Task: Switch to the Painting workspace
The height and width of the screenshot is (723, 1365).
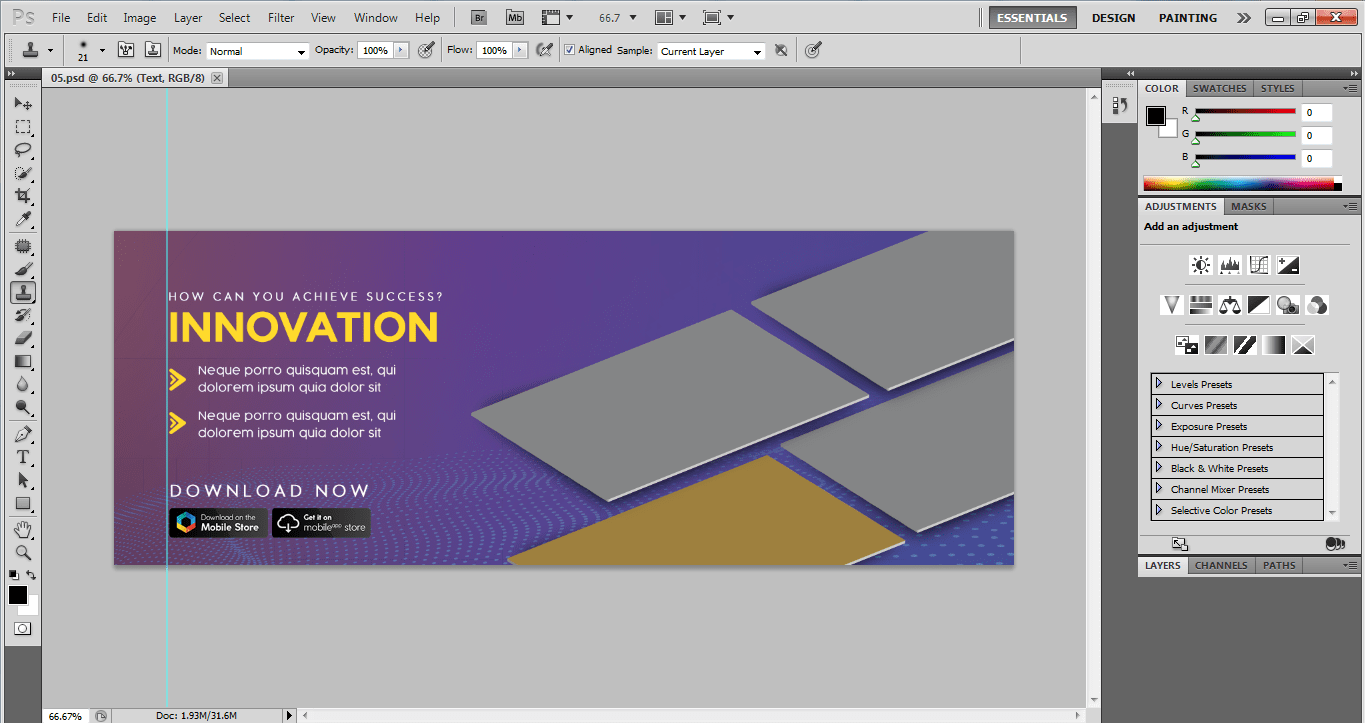Action: point(1187,18)
